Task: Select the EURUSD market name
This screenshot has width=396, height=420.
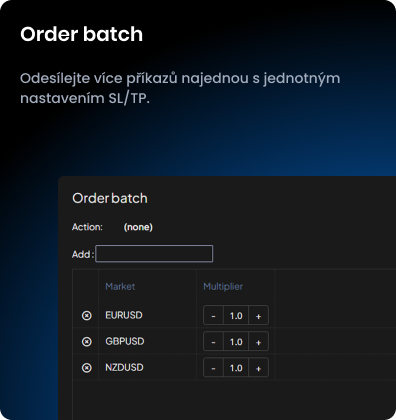Action: tap(124, 315)
